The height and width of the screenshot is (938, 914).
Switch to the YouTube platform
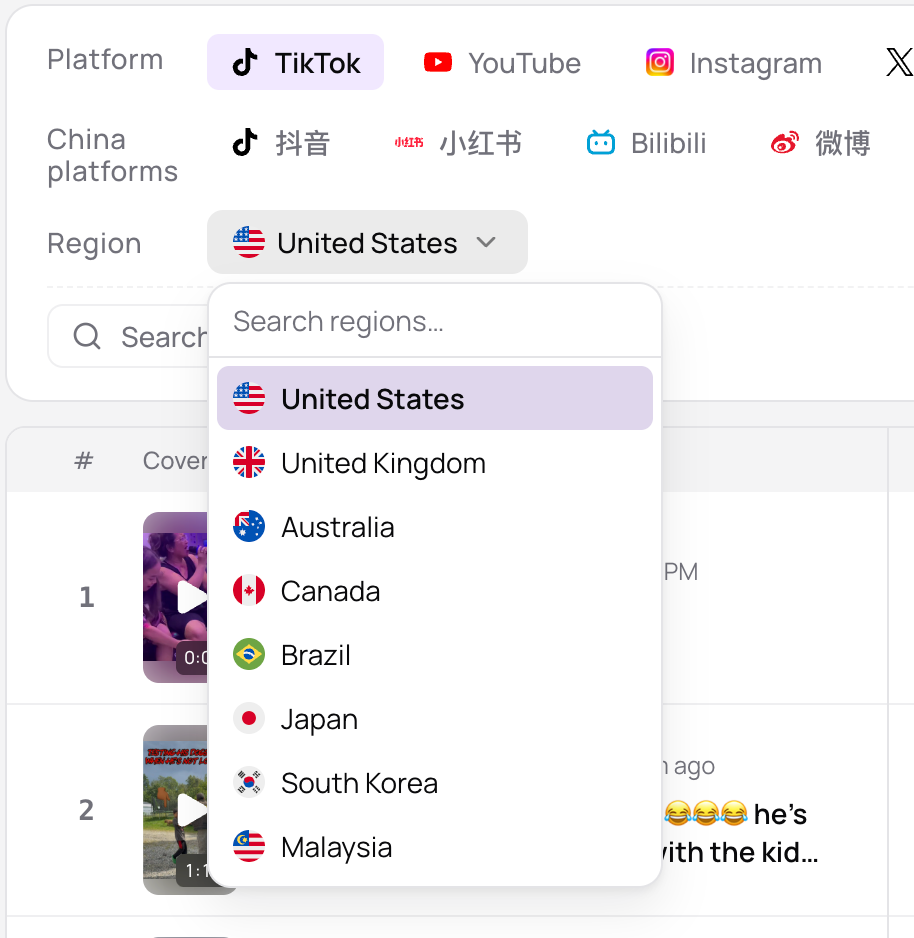click(x=502, y=62)
